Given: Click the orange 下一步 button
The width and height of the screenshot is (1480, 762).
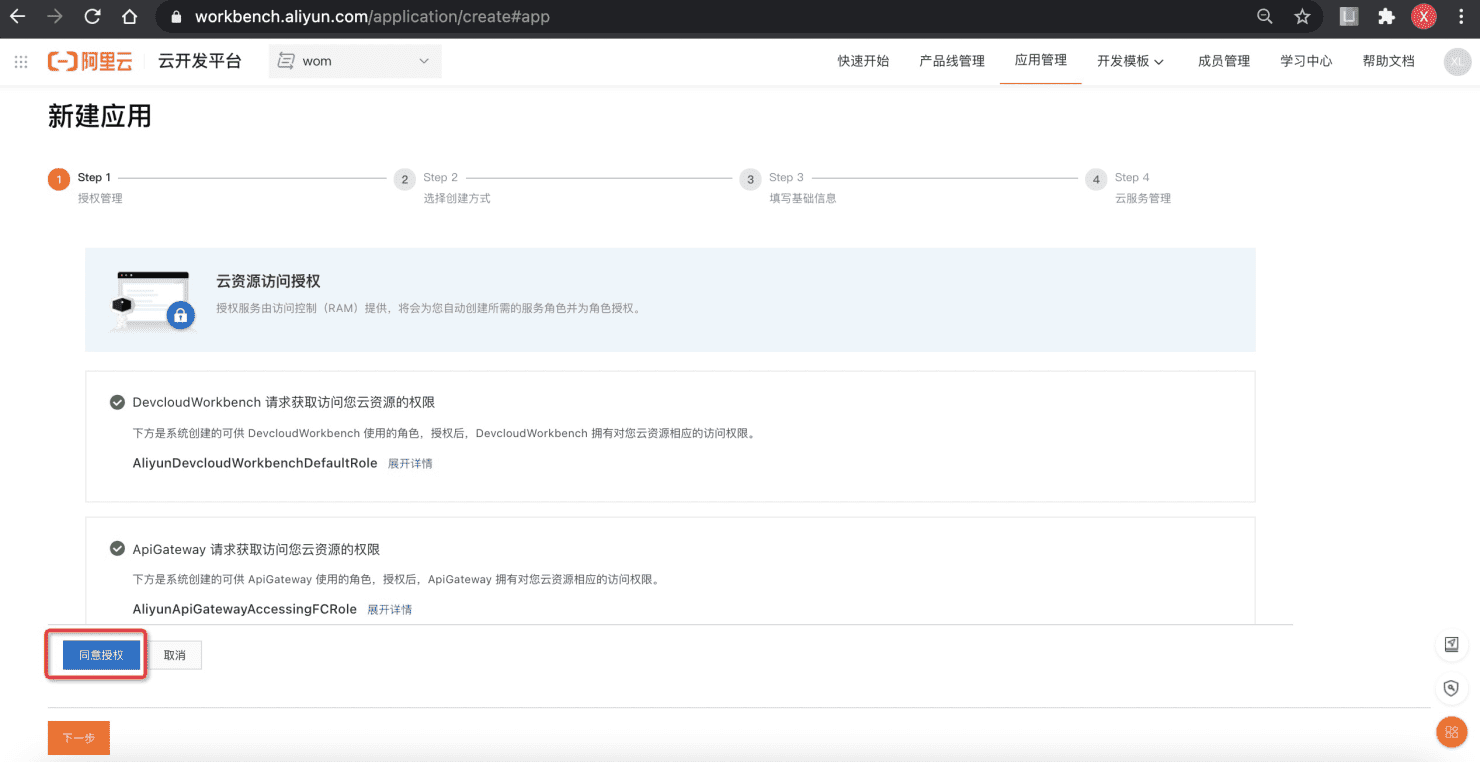Looking at the screenshot, I should (79, 738).
